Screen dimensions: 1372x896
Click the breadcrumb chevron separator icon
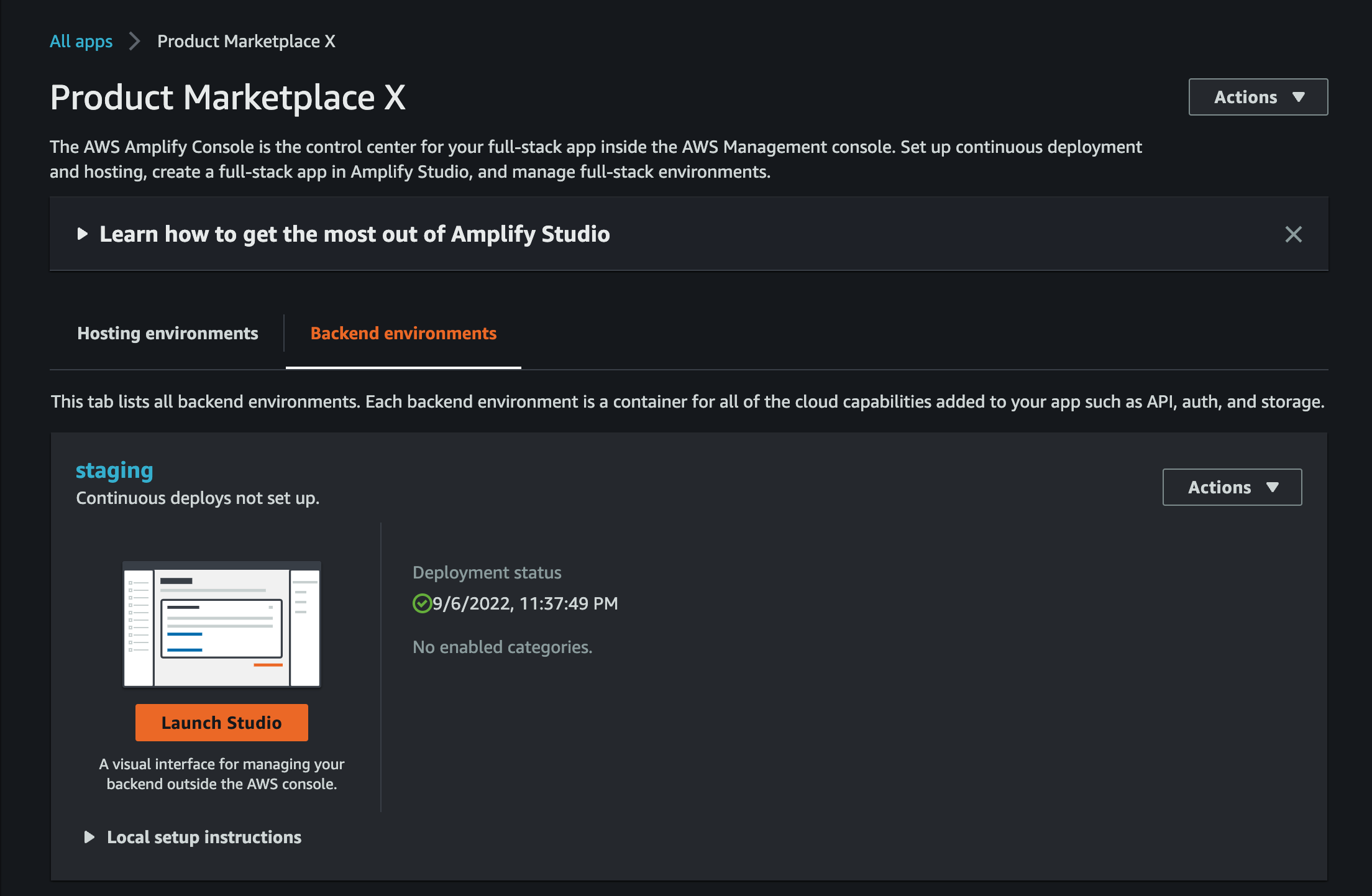pyautogui.click(x=134, y=42)
